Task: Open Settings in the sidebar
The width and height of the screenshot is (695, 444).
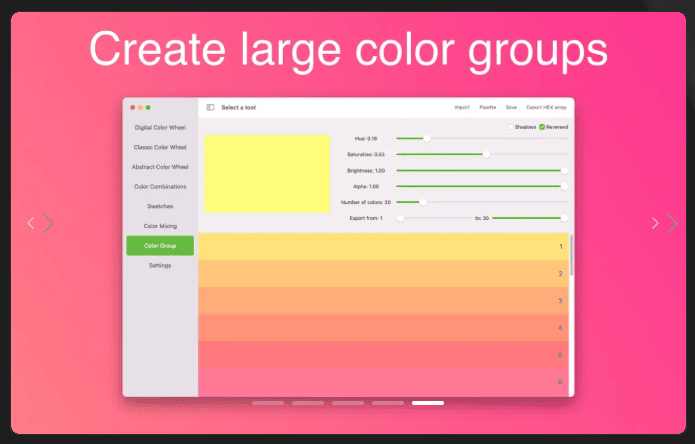Action: point(160,265)
